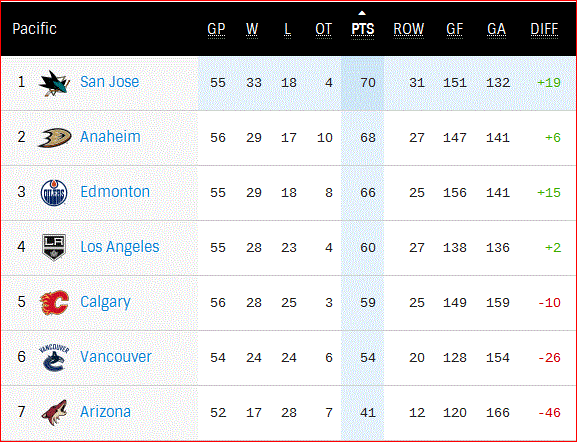
Task: Sort standings by DIFF column header
Action: point(544,29)
